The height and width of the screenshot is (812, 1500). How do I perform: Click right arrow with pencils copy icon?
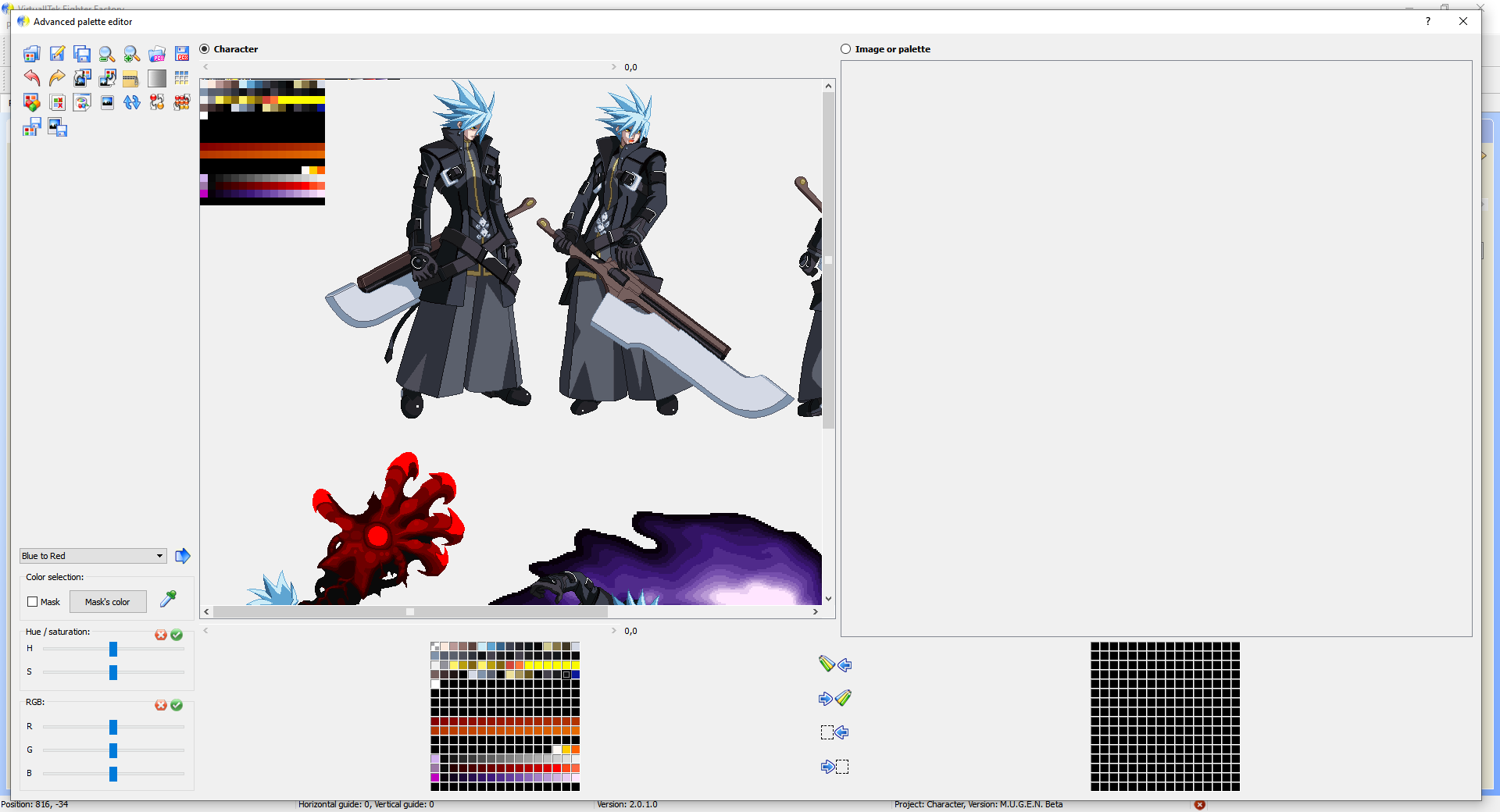point(835,698)
